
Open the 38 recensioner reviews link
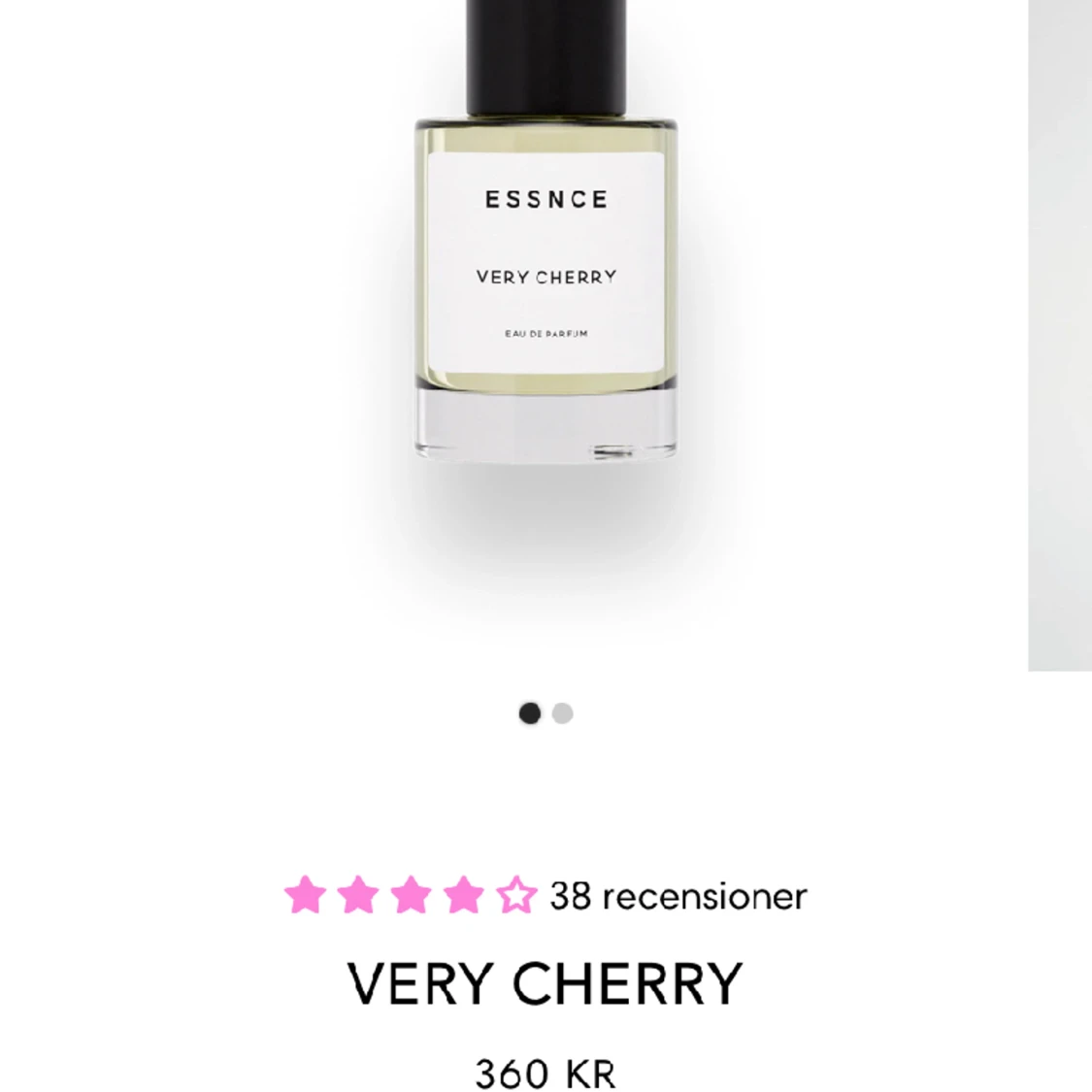[x=678, y=896]
